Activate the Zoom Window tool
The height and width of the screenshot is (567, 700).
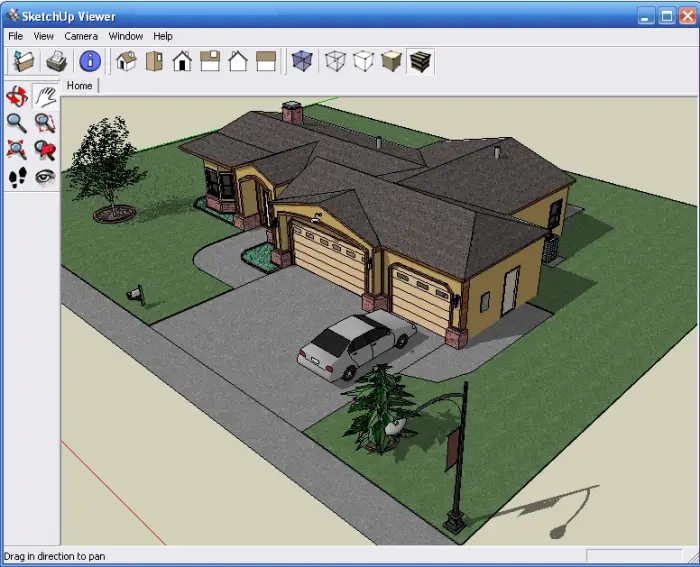[x=45, y=123]
